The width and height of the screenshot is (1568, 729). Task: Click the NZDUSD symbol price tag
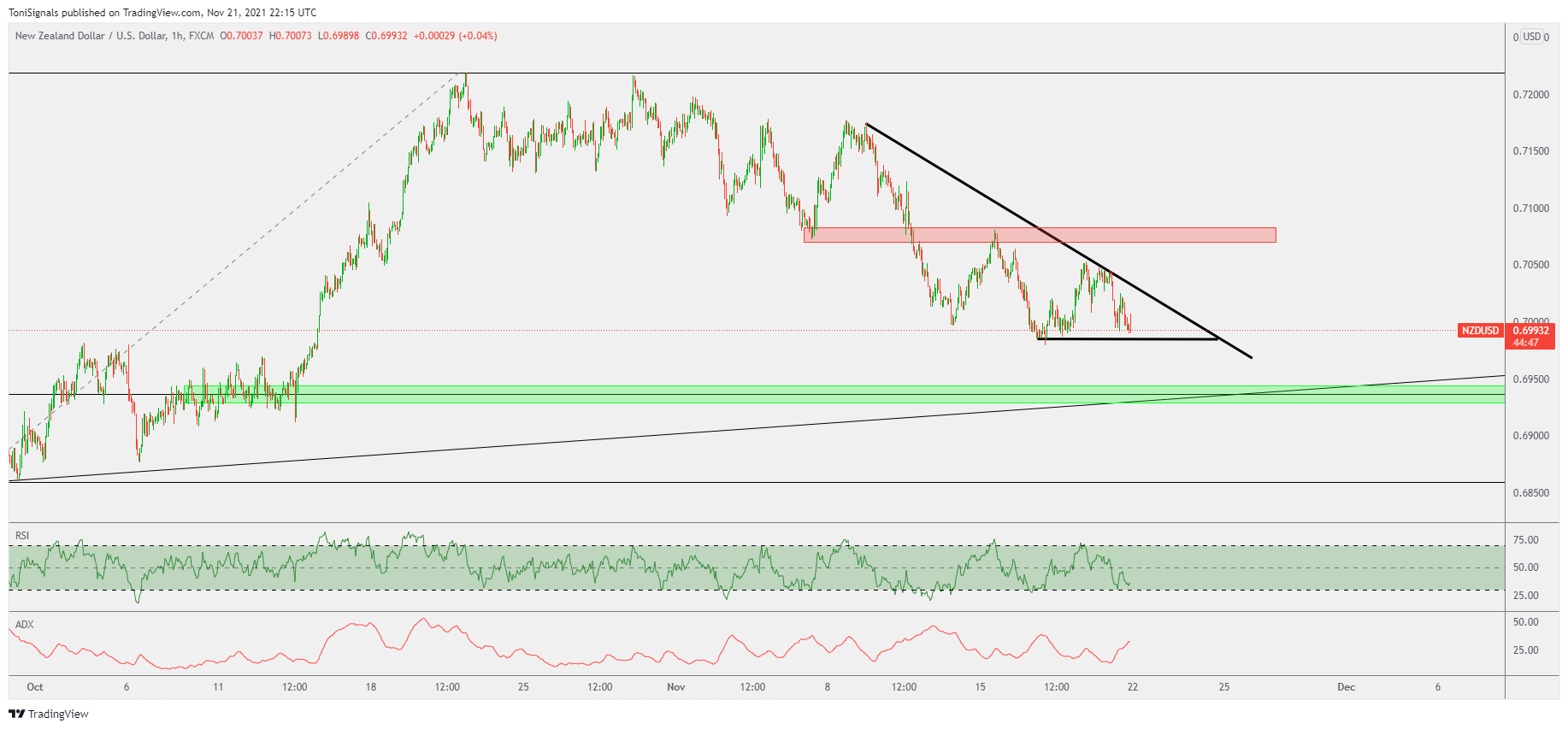coord(1480,331)
